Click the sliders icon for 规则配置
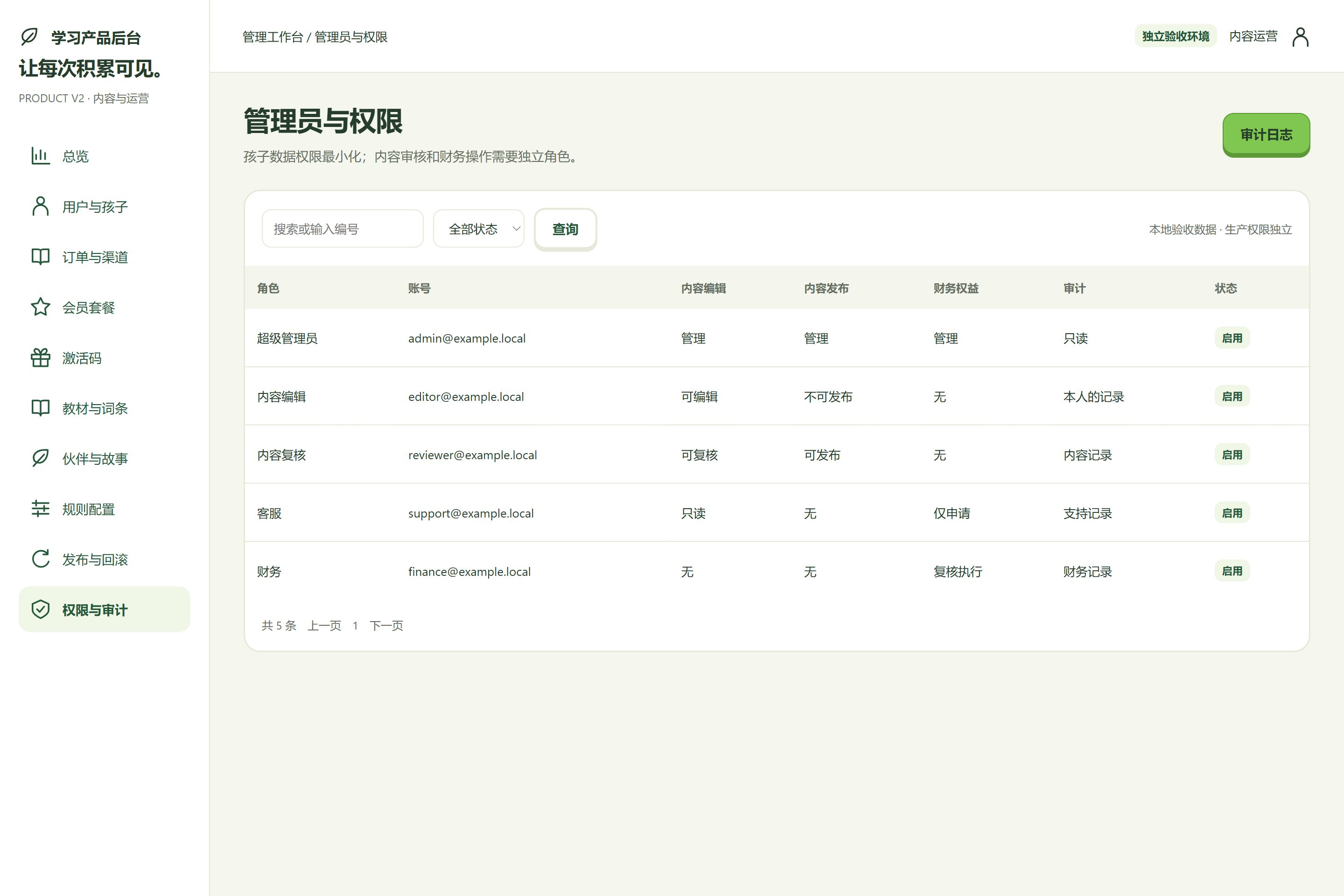Screen dimensions: 1344x896 [x=41, y=509]
